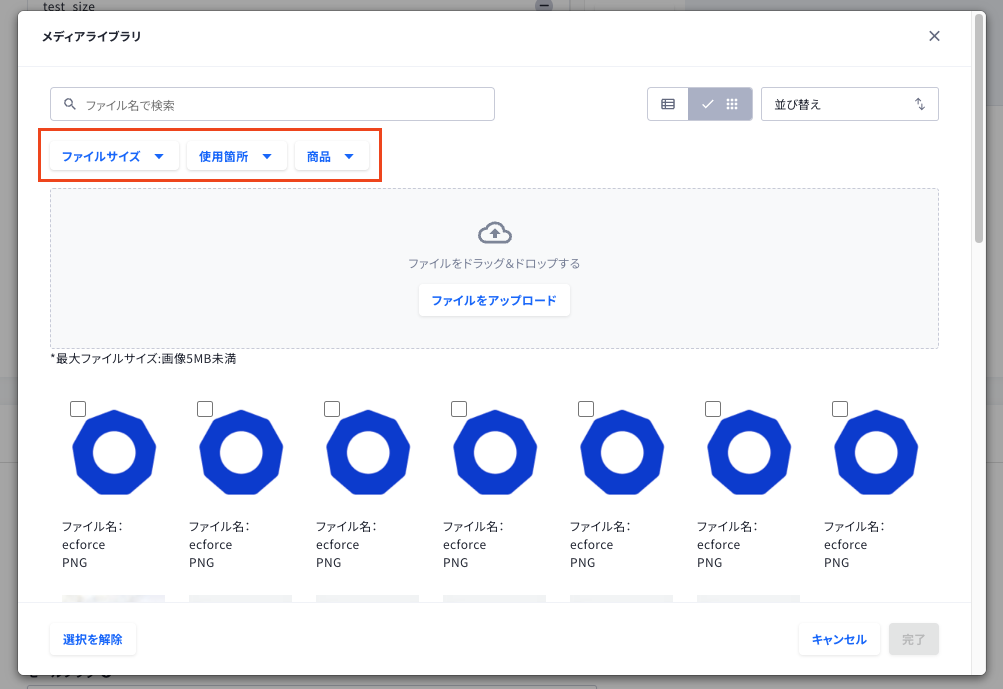Viewport: 1003px width, 689px height.
Task: Check the fifth ecforce image checkbox
Action: point(586,409)
